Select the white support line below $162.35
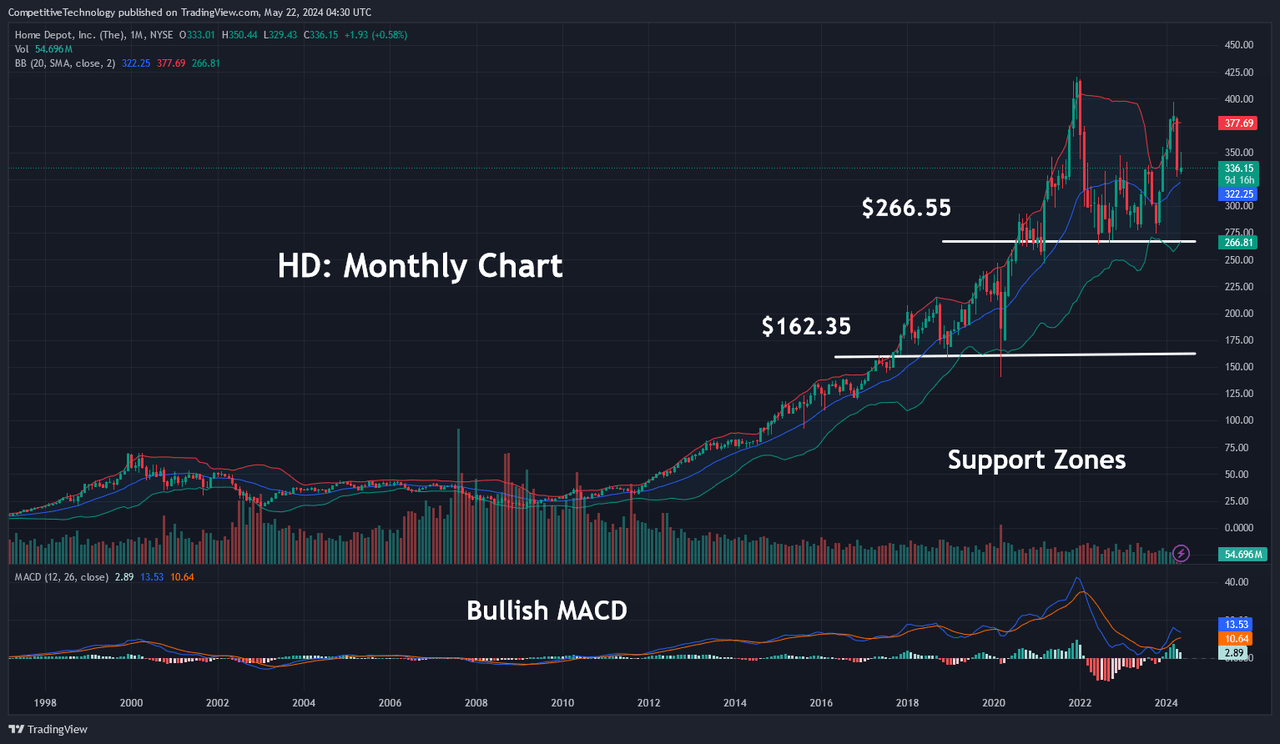Image resolution: width=1280 pixels, height=744 pixels. pyautogui.click(x=1015, y=355)
